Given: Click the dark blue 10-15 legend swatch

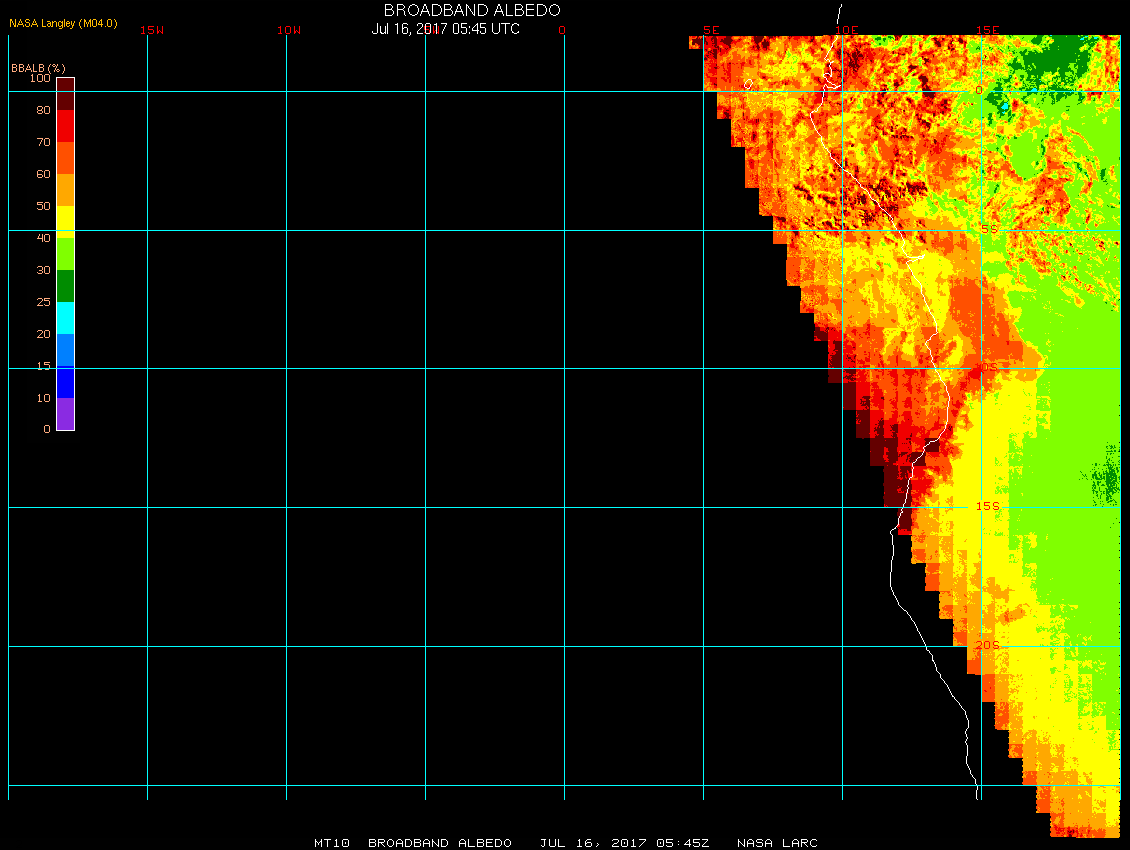Looking at the screenshot, I should click(x=66, y=382).
